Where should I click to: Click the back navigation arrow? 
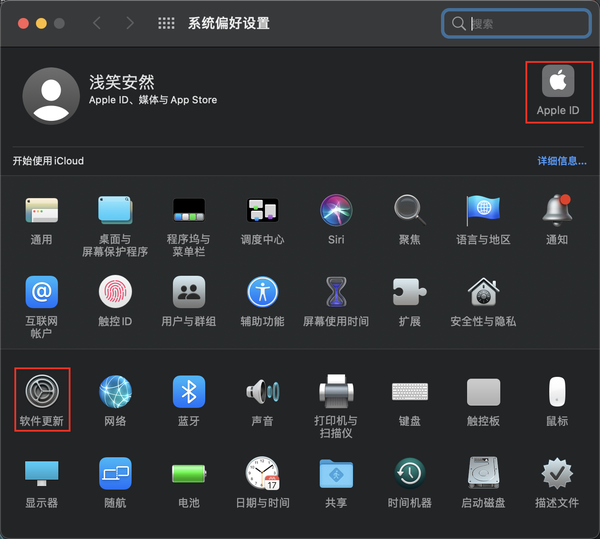[x=97, y=23]
